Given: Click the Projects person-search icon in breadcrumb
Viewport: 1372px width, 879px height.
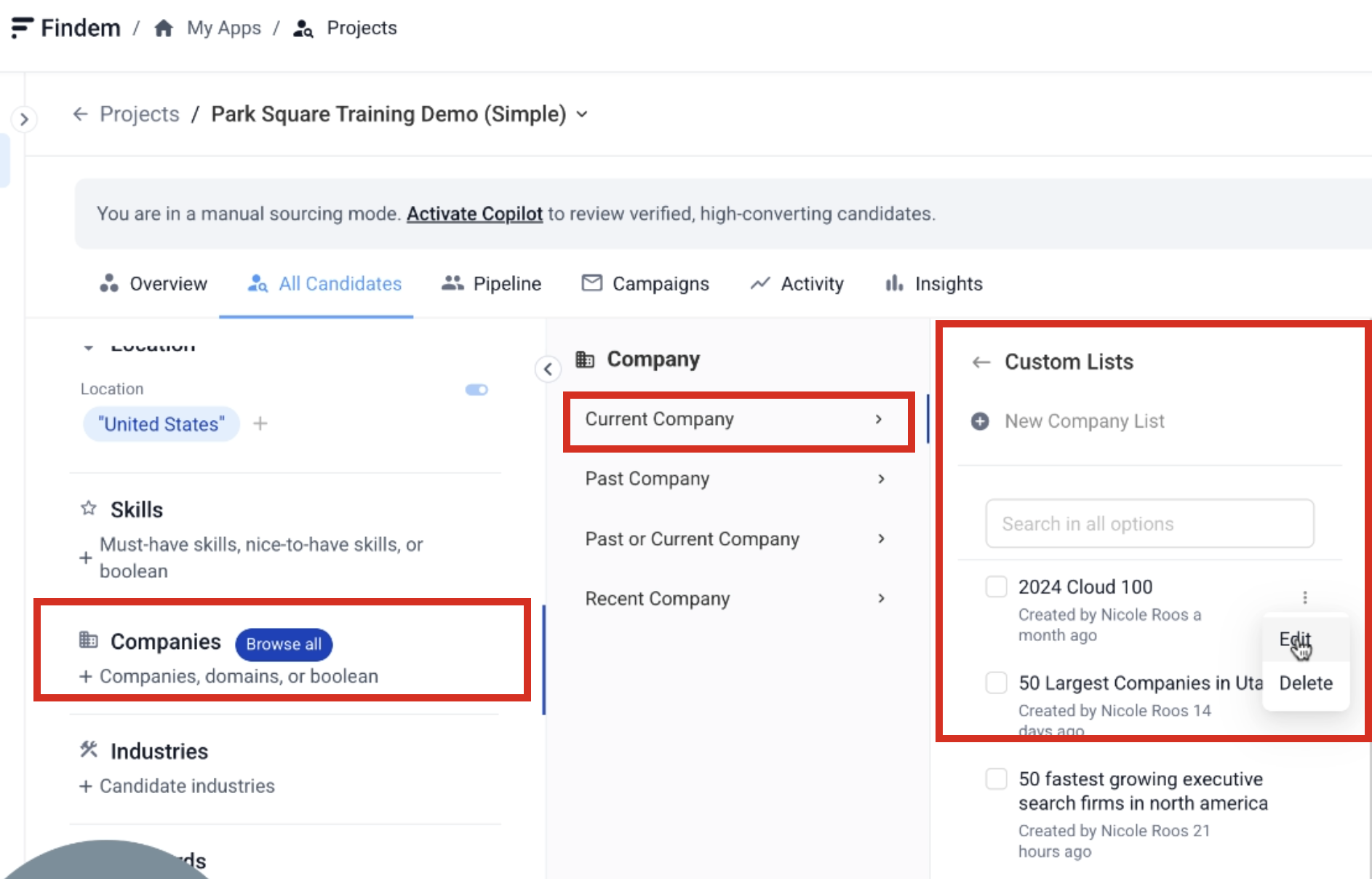Looking at the screenshot, I should pos(303,28).
